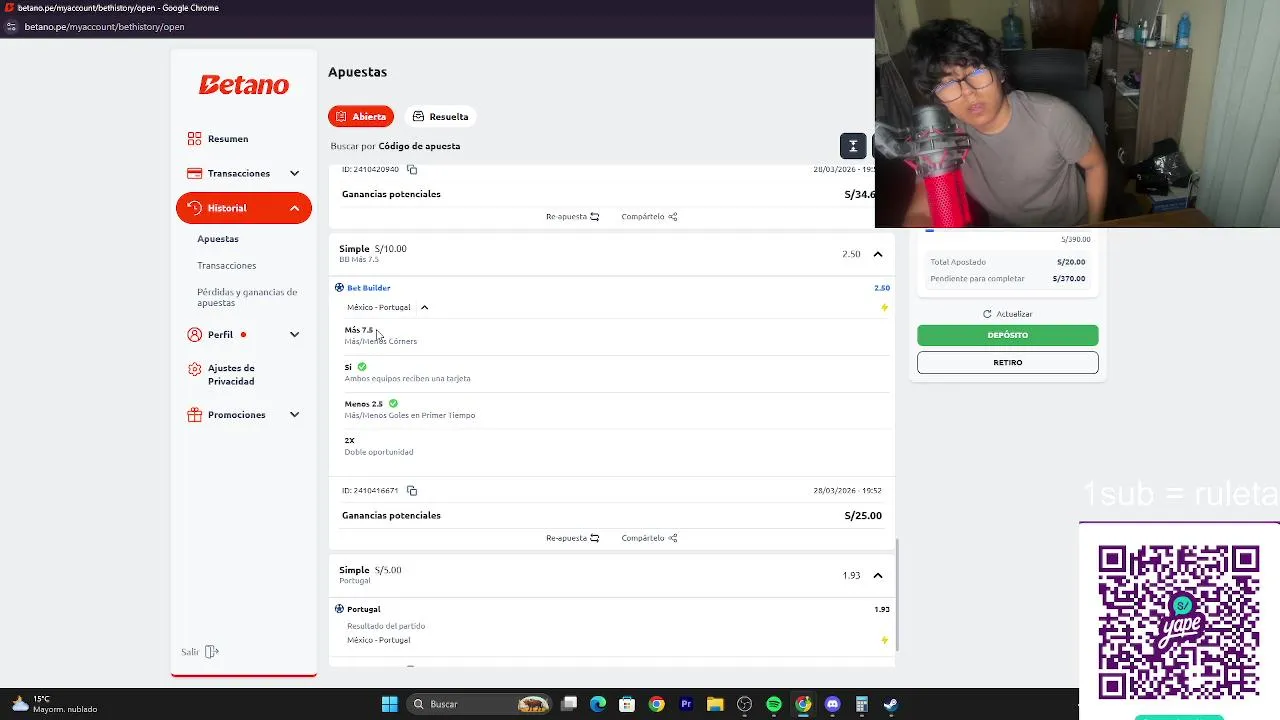This screenshot has width=1280, height=720.
Task: Open Task View on taskbar
Action: (569, 704)
